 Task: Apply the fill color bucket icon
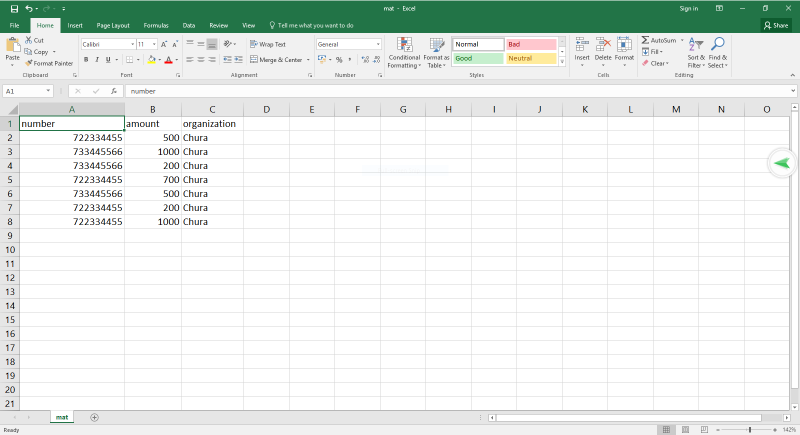tap(152, 60)
